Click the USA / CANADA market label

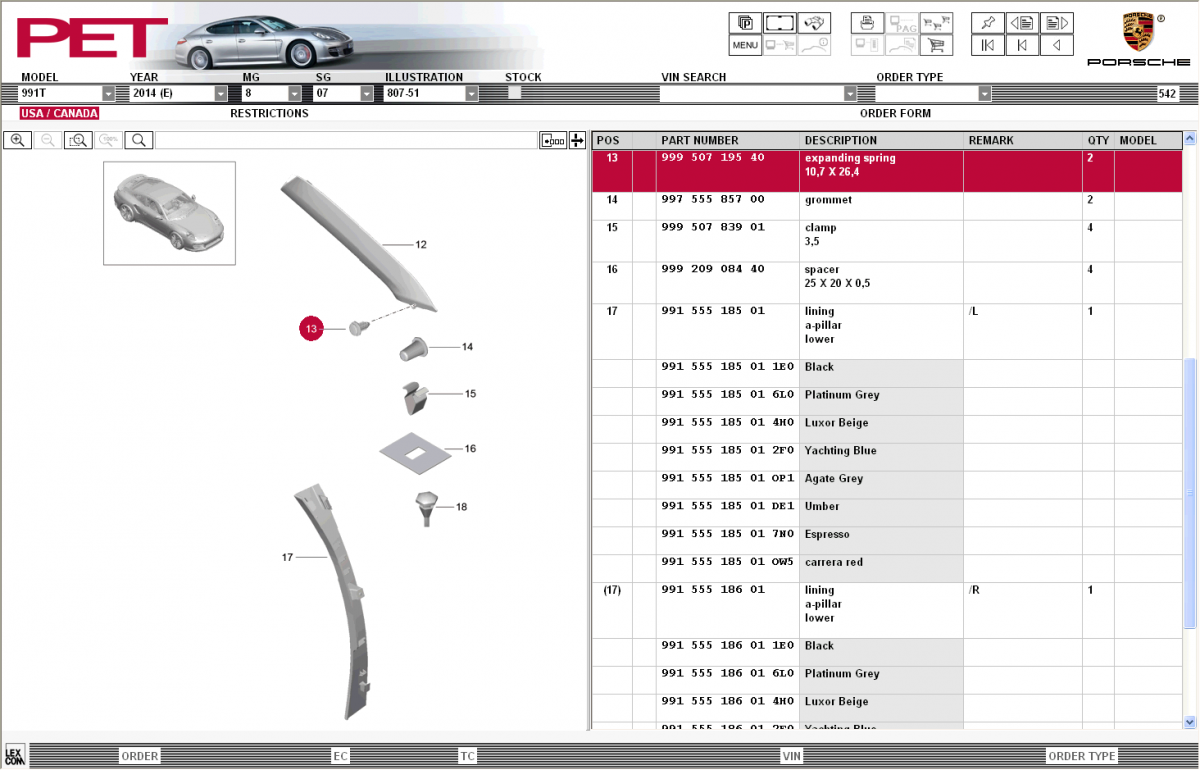click(59, 114)
